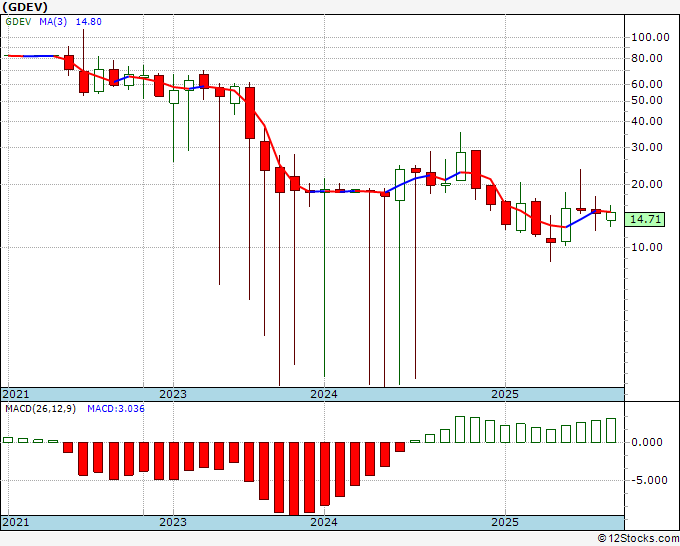Select 2021 on the price chart time axis
This screenshot has width=680, height=546.
click(x=16, y=394)
